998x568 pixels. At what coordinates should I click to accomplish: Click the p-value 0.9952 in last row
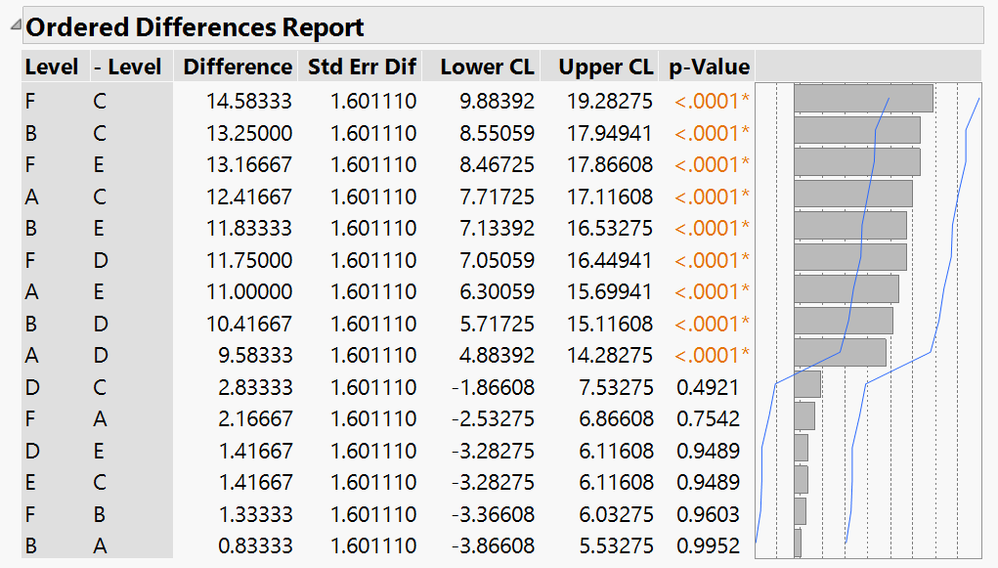pyautogui.click(x=708, y=546)
